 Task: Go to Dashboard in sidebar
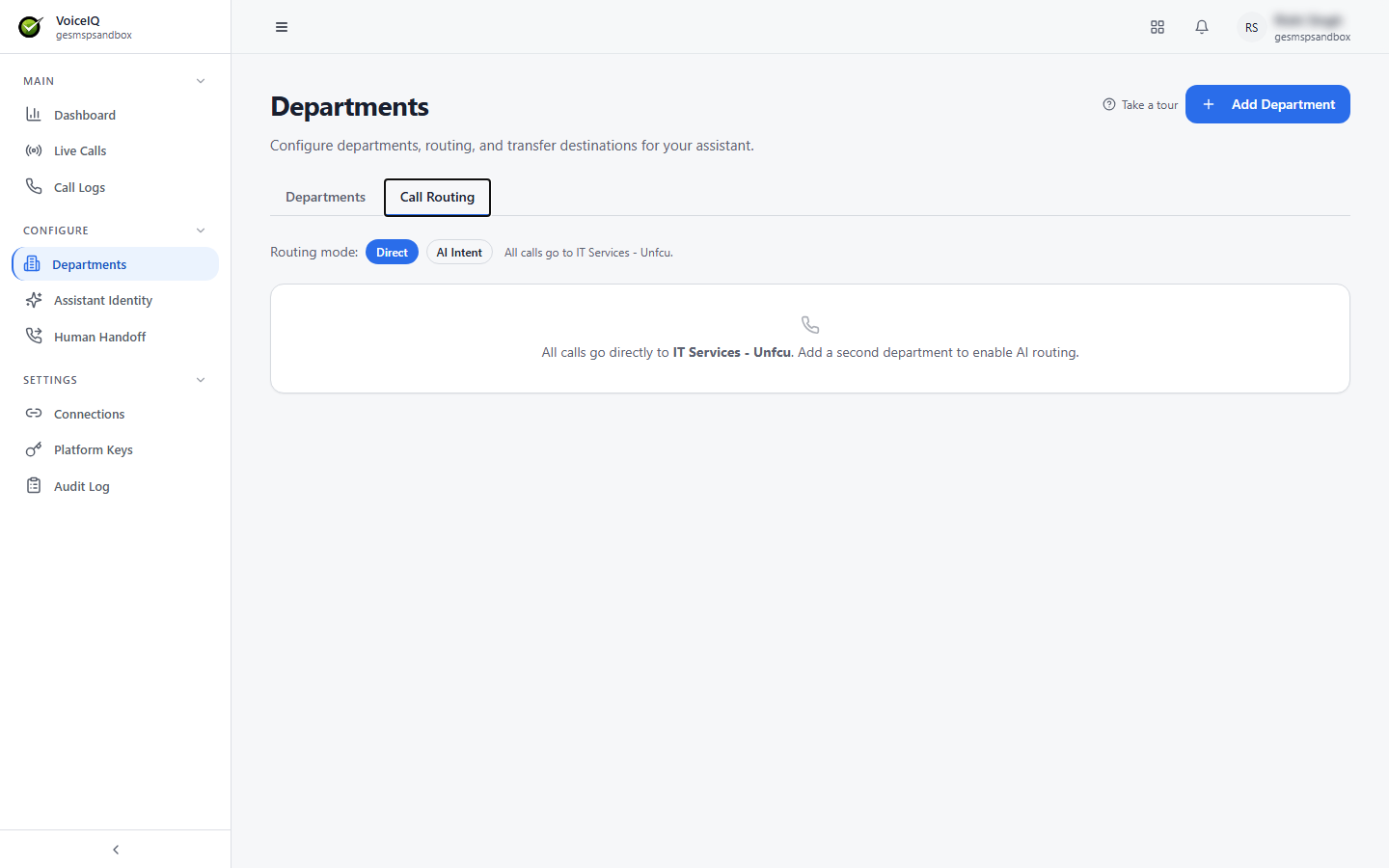(115, 115)
